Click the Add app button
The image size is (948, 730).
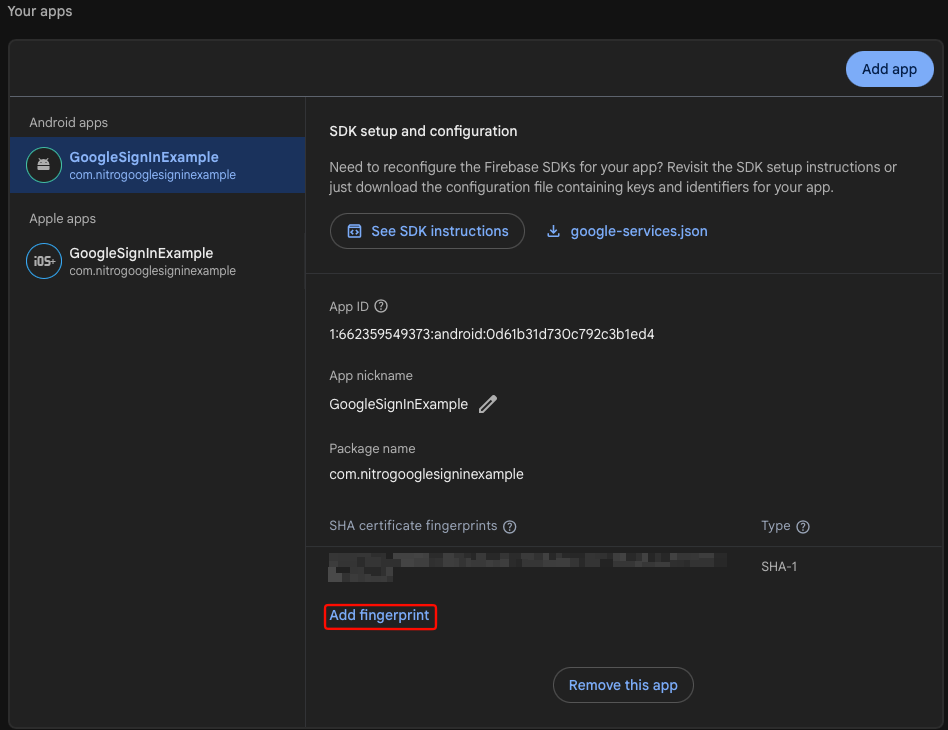click(x=889, y=69)
